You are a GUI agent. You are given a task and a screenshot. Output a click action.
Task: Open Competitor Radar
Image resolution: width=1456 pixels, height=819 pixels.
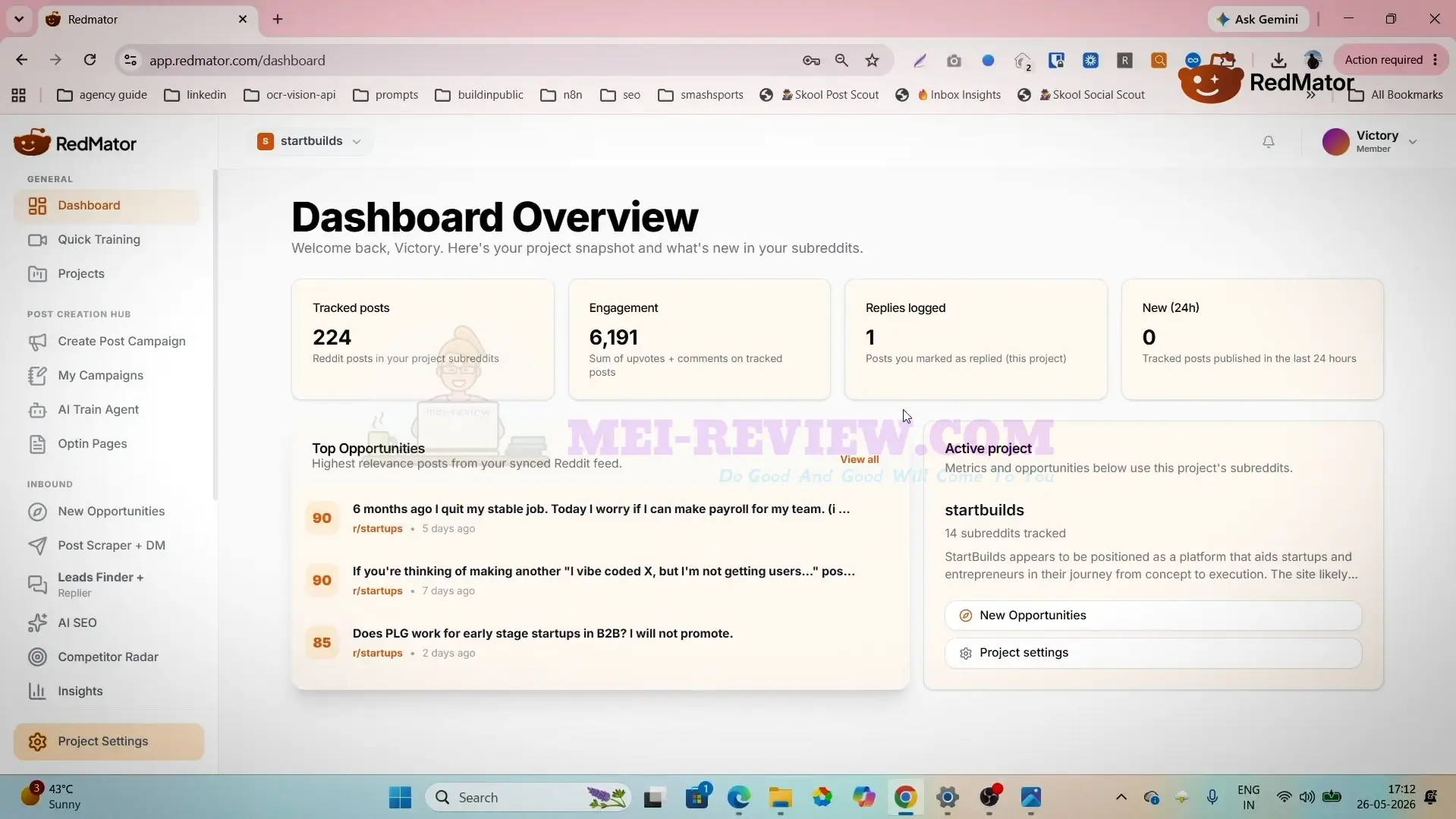pos(107,657)
